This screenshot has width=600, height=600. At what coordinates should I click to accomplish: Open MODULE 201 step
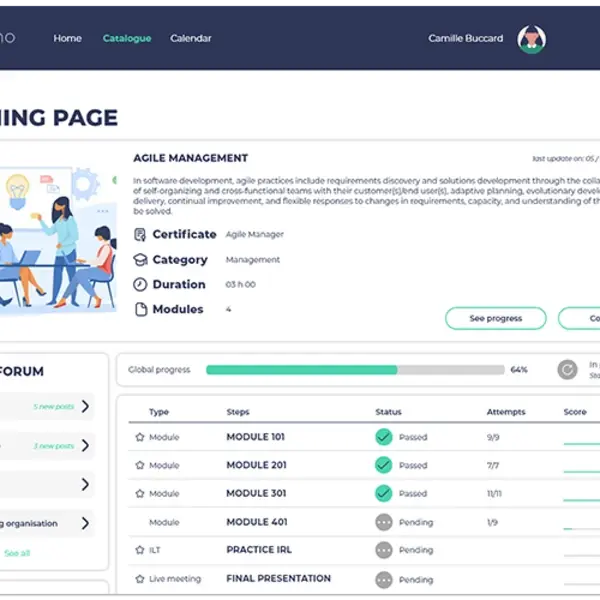coord(256,465)
